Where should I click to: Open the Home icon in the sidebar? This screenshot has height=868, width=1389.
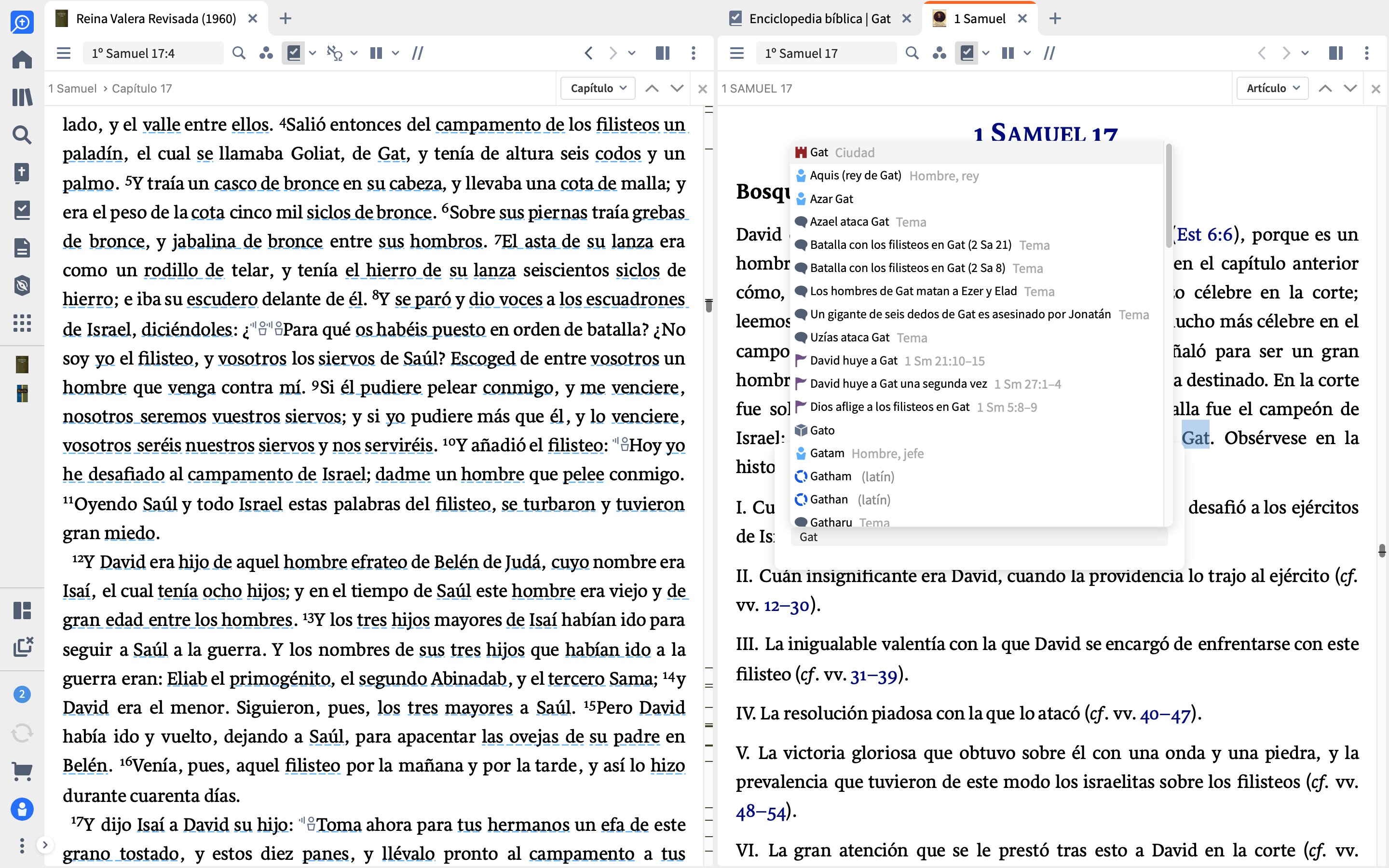click(22, 59)
